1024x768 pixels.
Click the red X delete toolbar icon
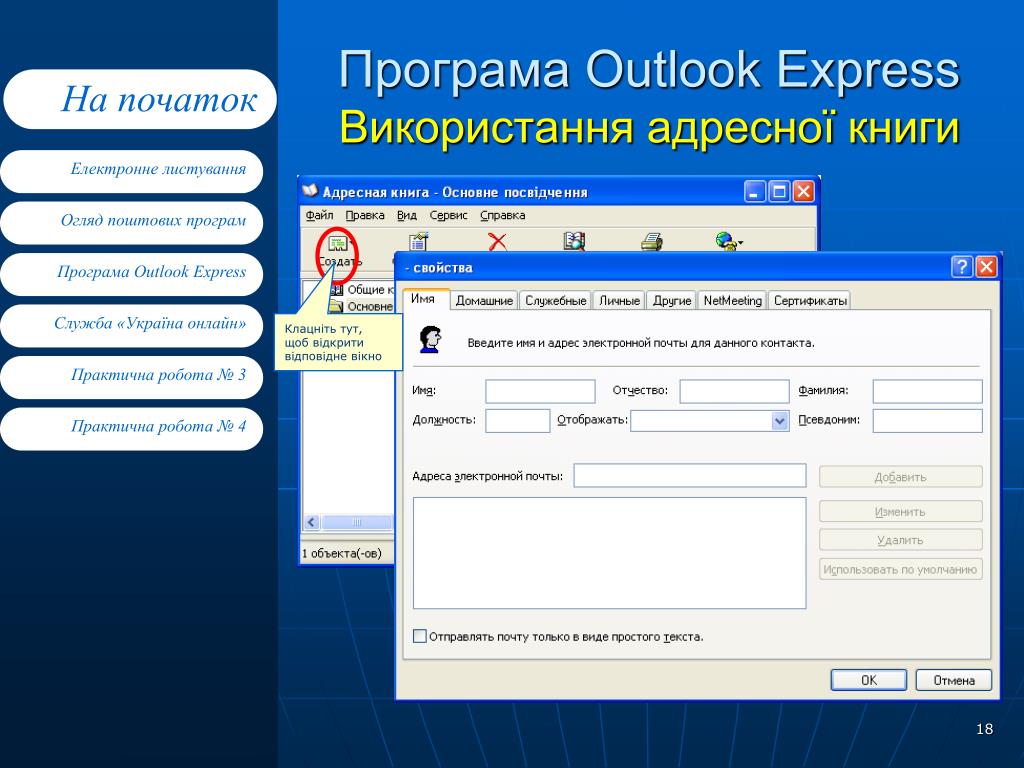498,242
